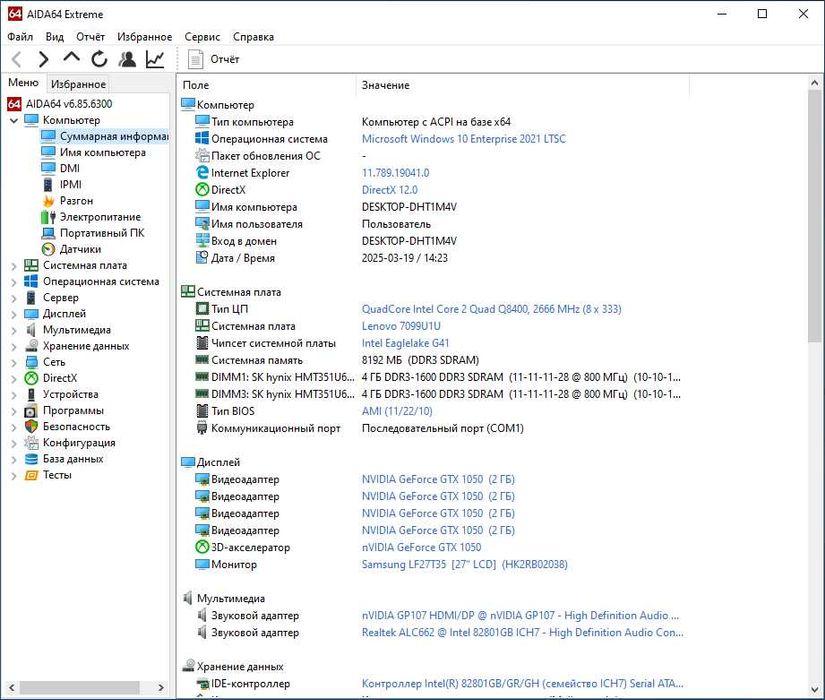Click the Back navigation arrow in toolbar
This screenshot has height=700, width=825.
(16, 60)
